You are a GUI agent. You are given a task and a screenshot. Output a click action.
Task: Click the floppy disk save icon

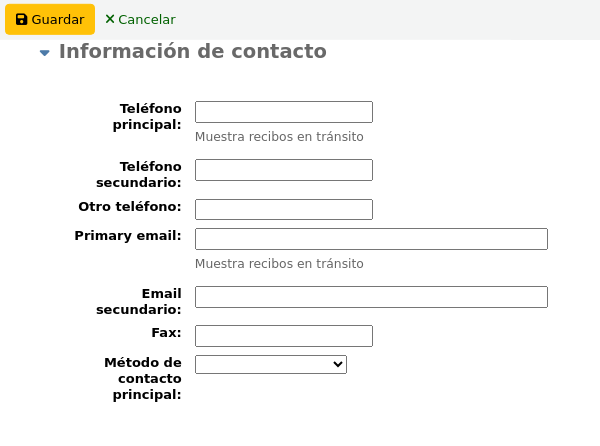point(22,19)
